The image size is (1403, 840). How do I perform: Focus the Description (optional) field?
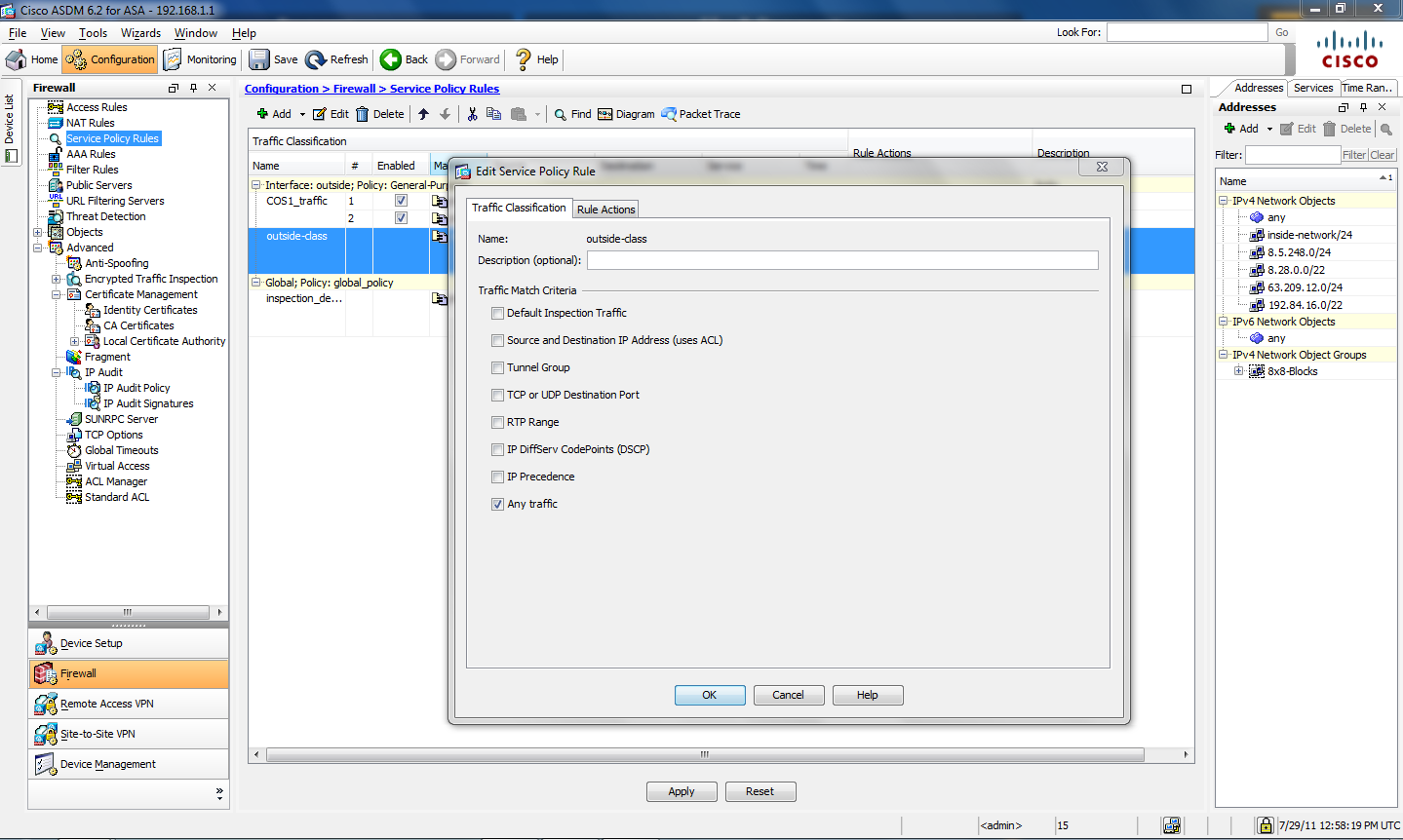(x=842, y=260)
